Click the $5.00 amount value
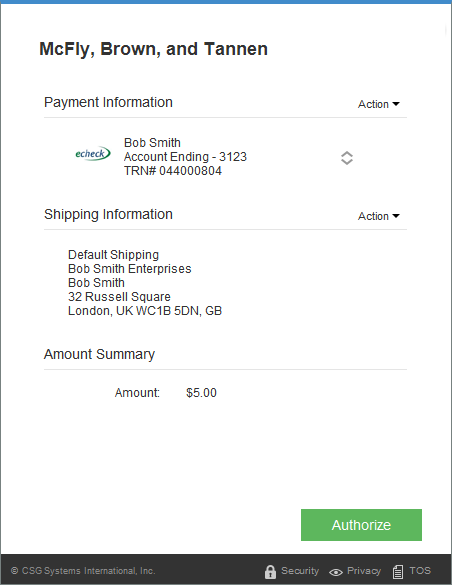The image size is (452, 585). point(201,393)
